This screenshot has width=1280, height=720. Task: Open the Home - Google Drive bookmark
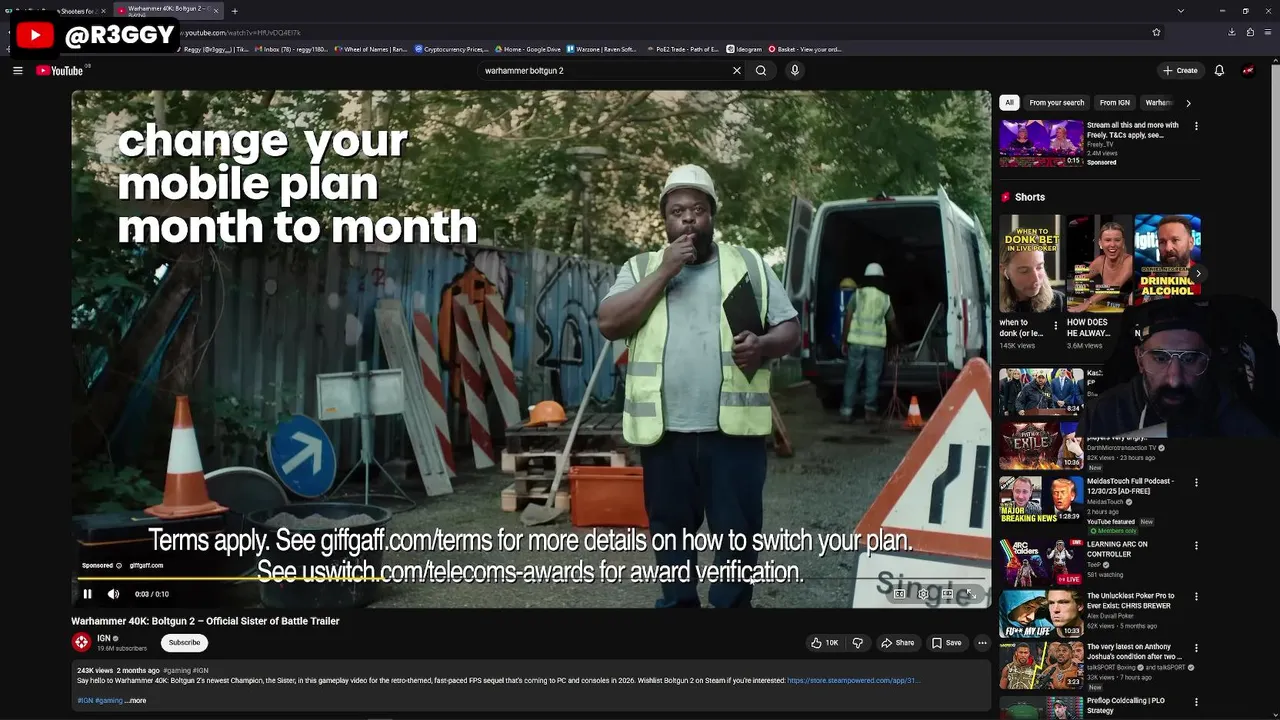tap(527, 49)
